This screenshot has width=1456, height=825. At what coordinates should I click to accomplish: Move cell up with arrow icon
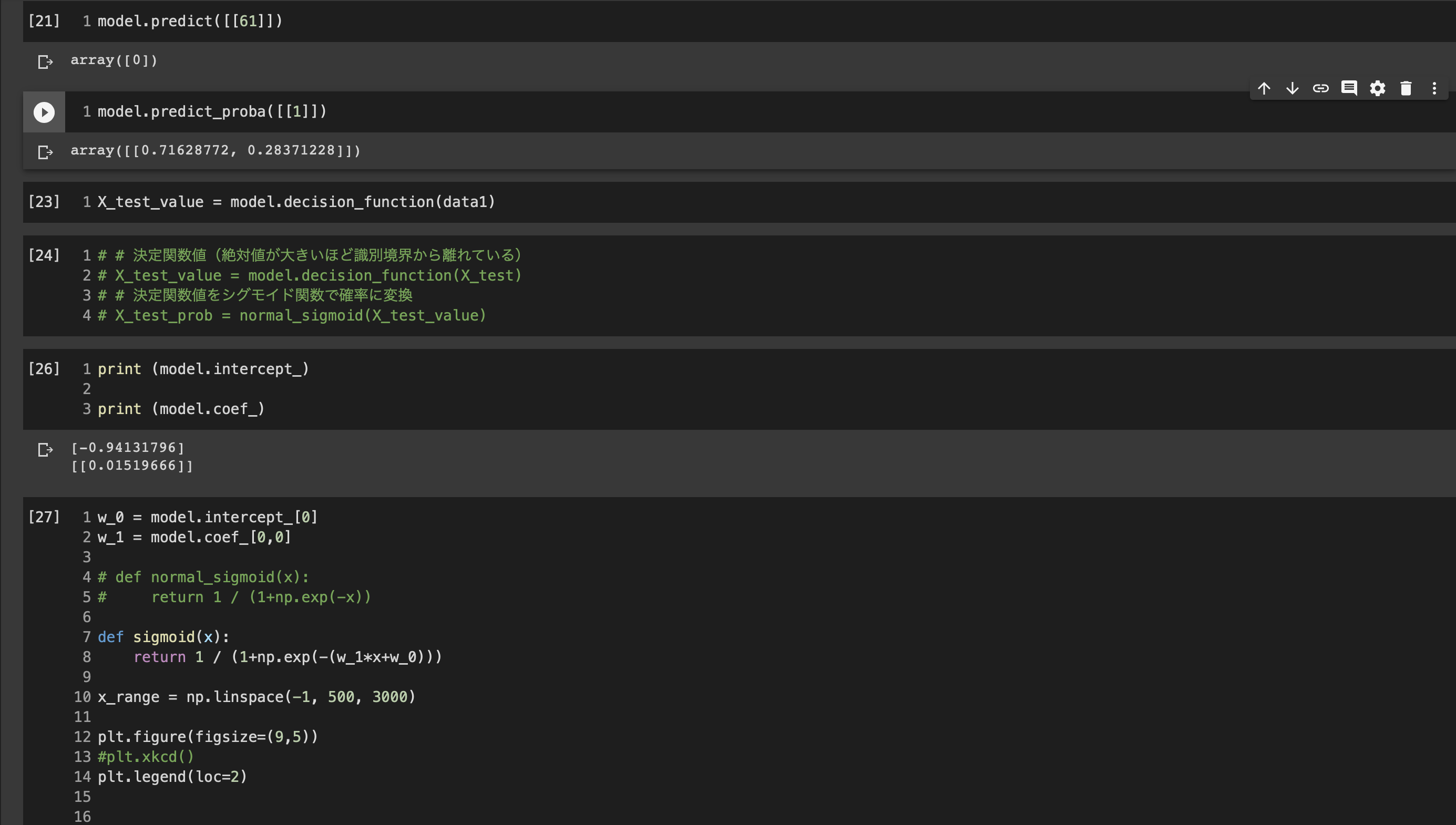(1264, 88)
